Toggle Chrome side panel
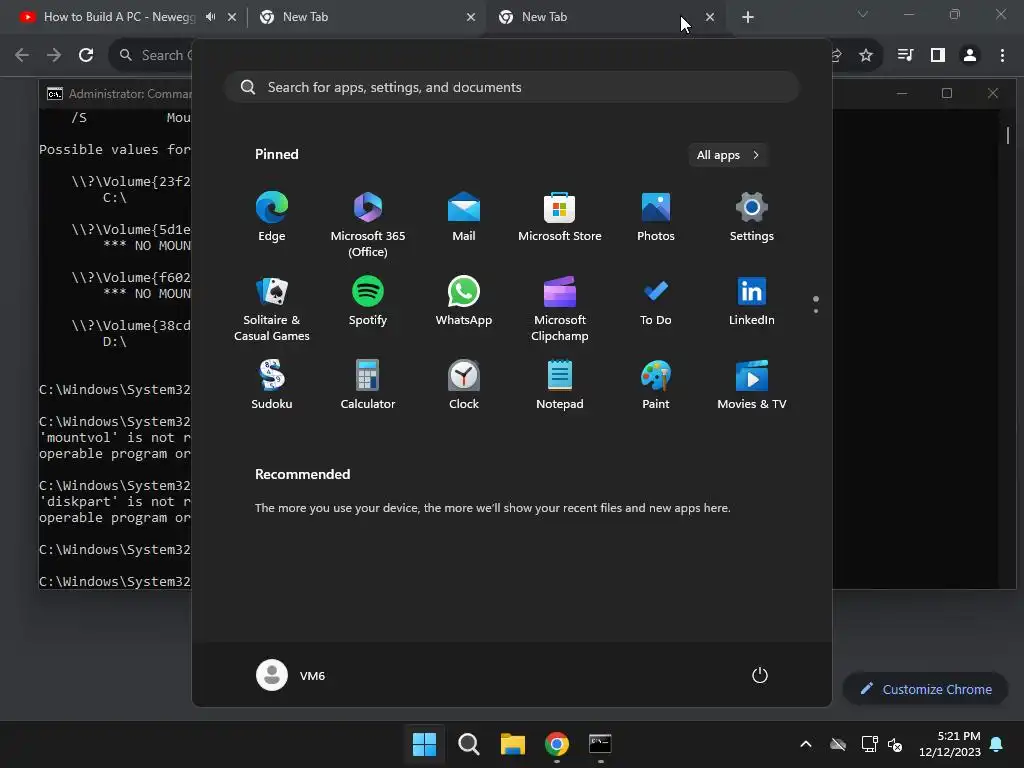 coord(938,55)
